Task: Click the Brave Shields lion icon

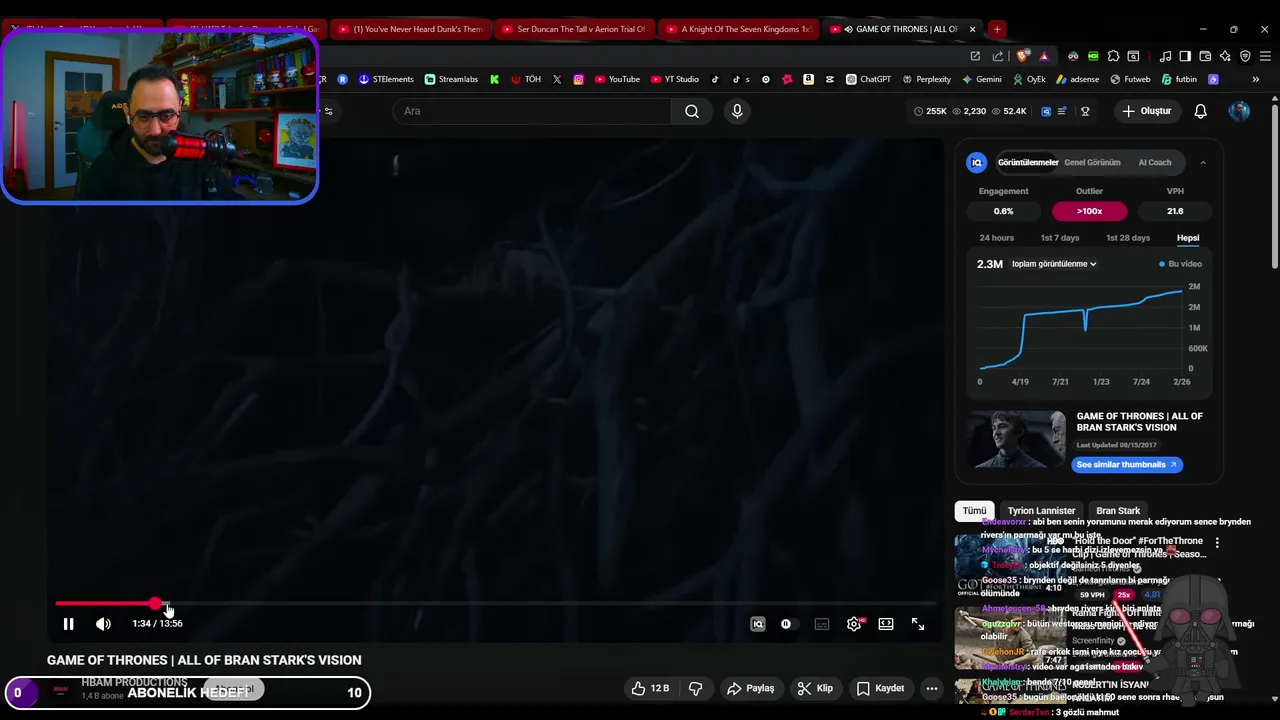Action: (x=1022, y=56)
